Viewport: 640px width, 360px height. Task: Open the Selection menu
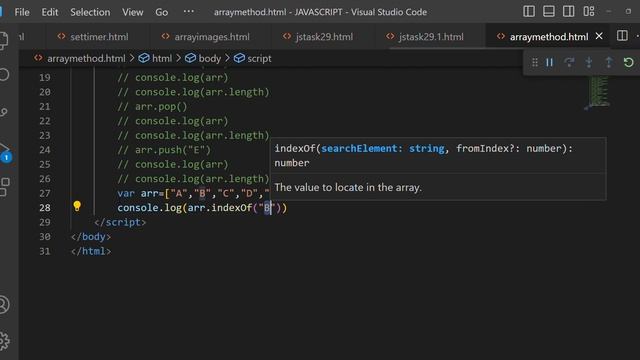[90, 12]
